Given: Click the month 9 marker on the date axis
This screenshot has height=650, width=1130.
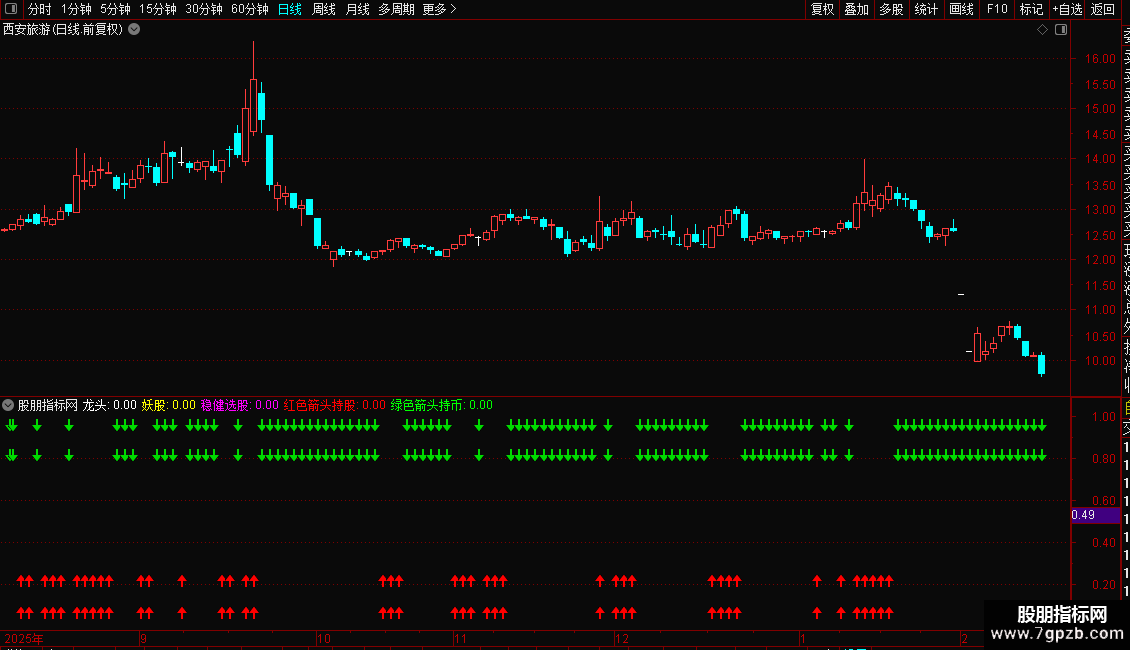Looking at the screenshot, I should 143,638.
